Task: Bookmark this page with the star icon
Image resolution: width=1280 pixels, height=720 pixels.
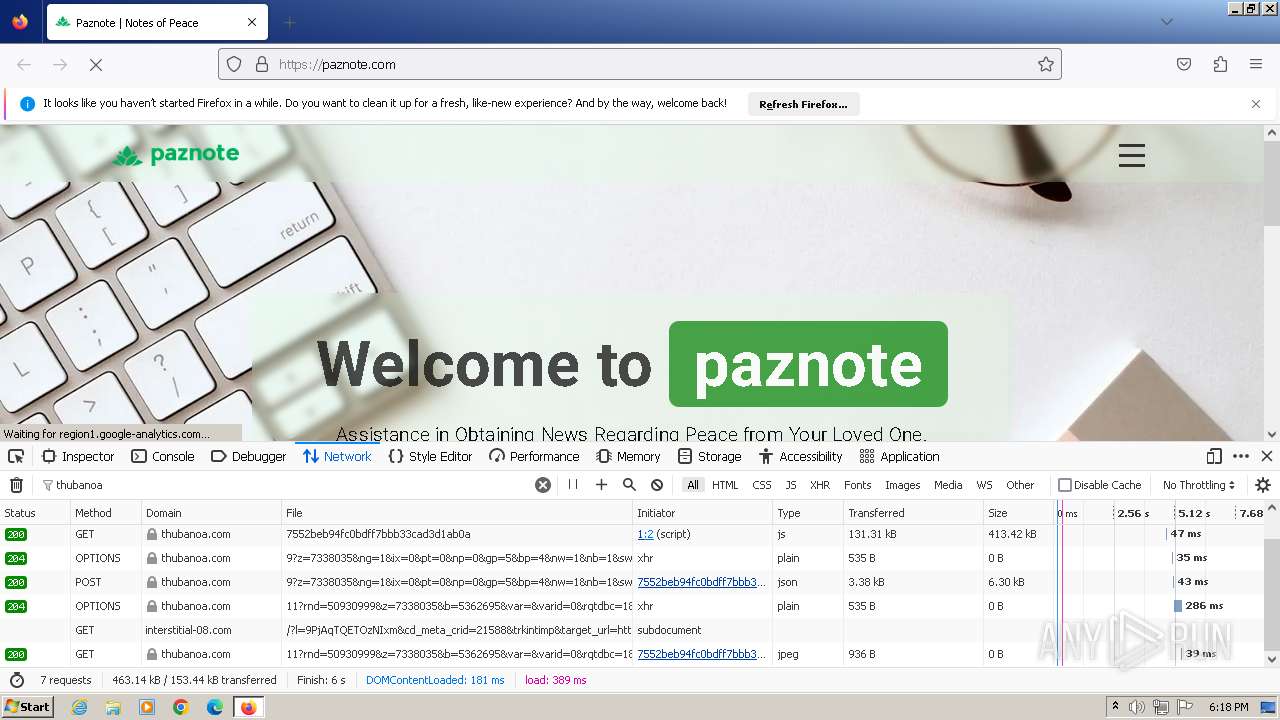Action: (1046, 64)
